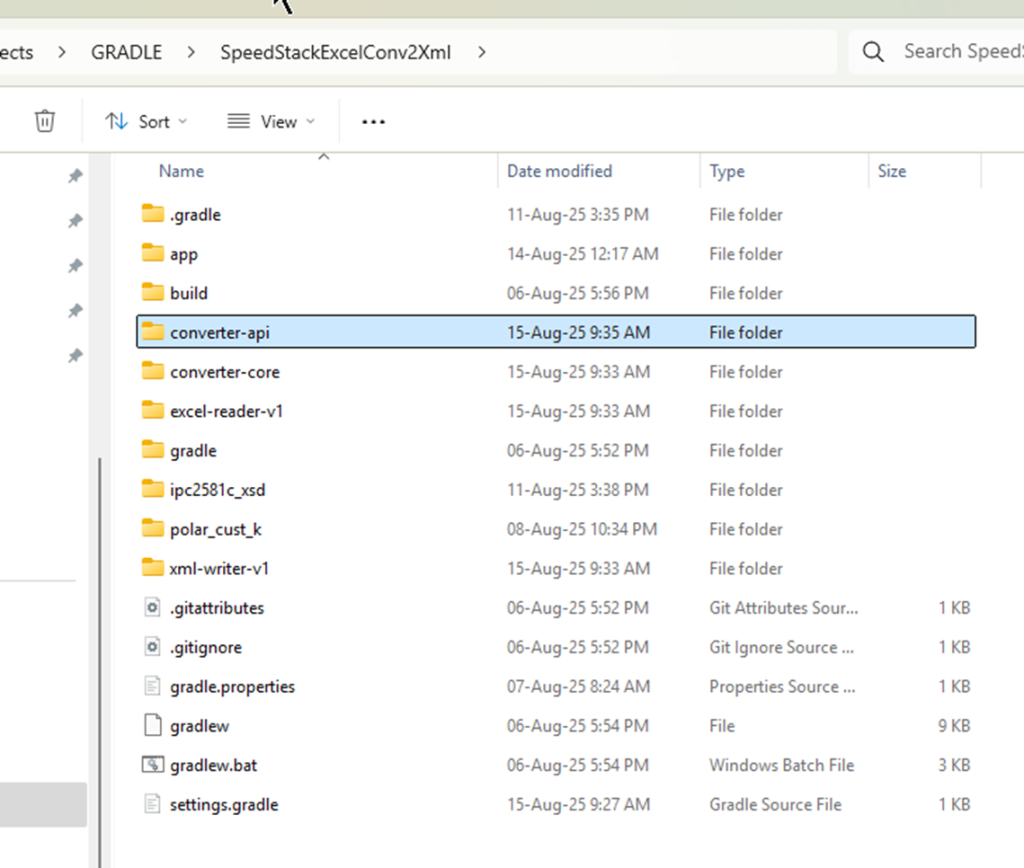Select the gradle.properties file
Screen dimensions: 1024x868
coord(232,687)
